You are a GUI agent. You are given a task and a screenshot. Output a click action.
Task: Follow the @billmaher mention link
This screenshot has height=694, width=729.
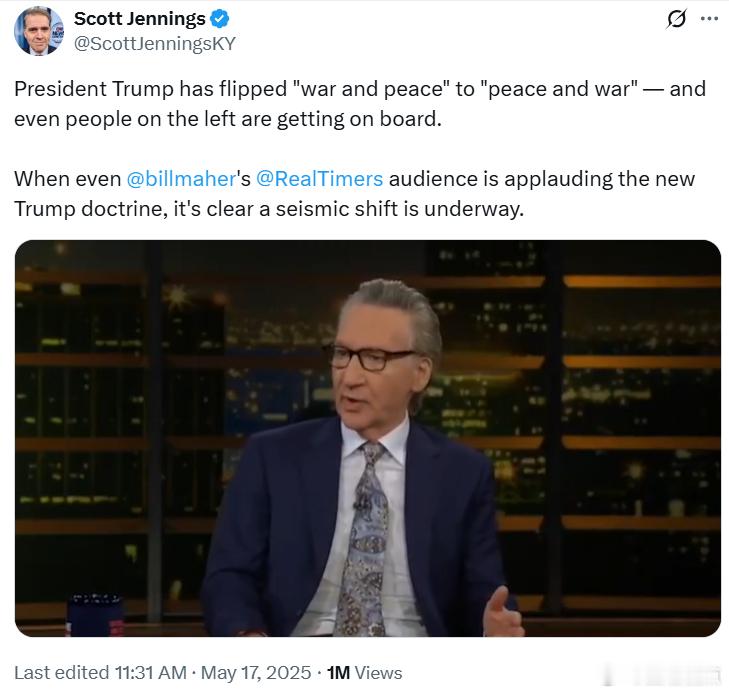181,179
